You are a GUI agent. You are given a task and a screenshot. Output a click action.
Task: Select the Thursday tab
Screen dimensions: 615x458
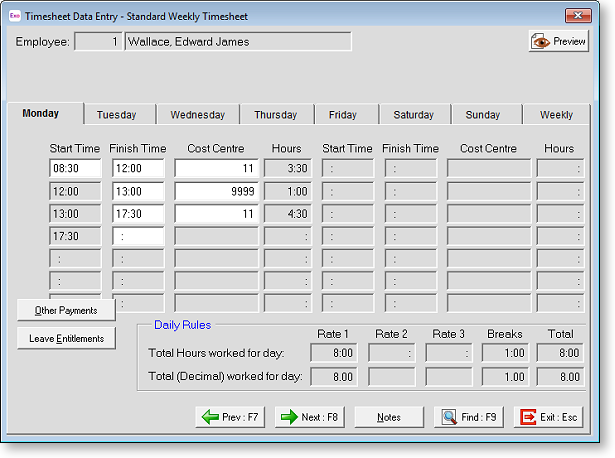(275, 115)
